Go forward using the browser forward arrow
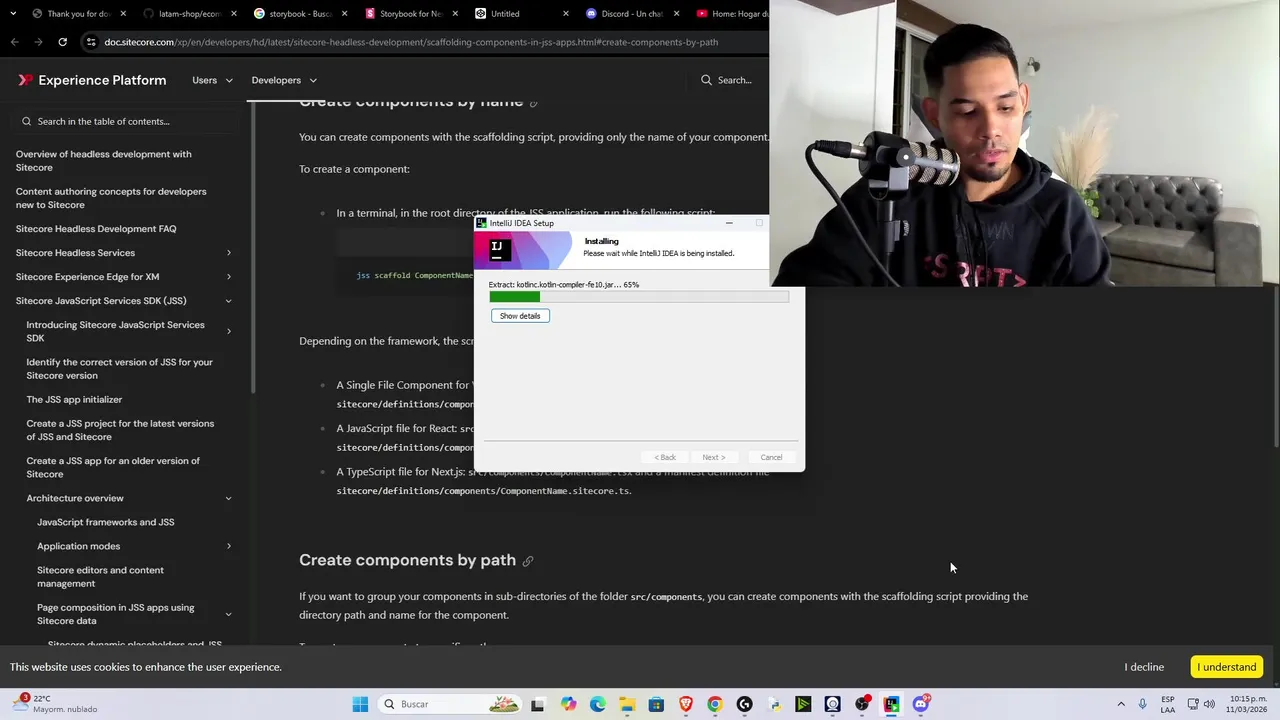 [x=38, y=42]
